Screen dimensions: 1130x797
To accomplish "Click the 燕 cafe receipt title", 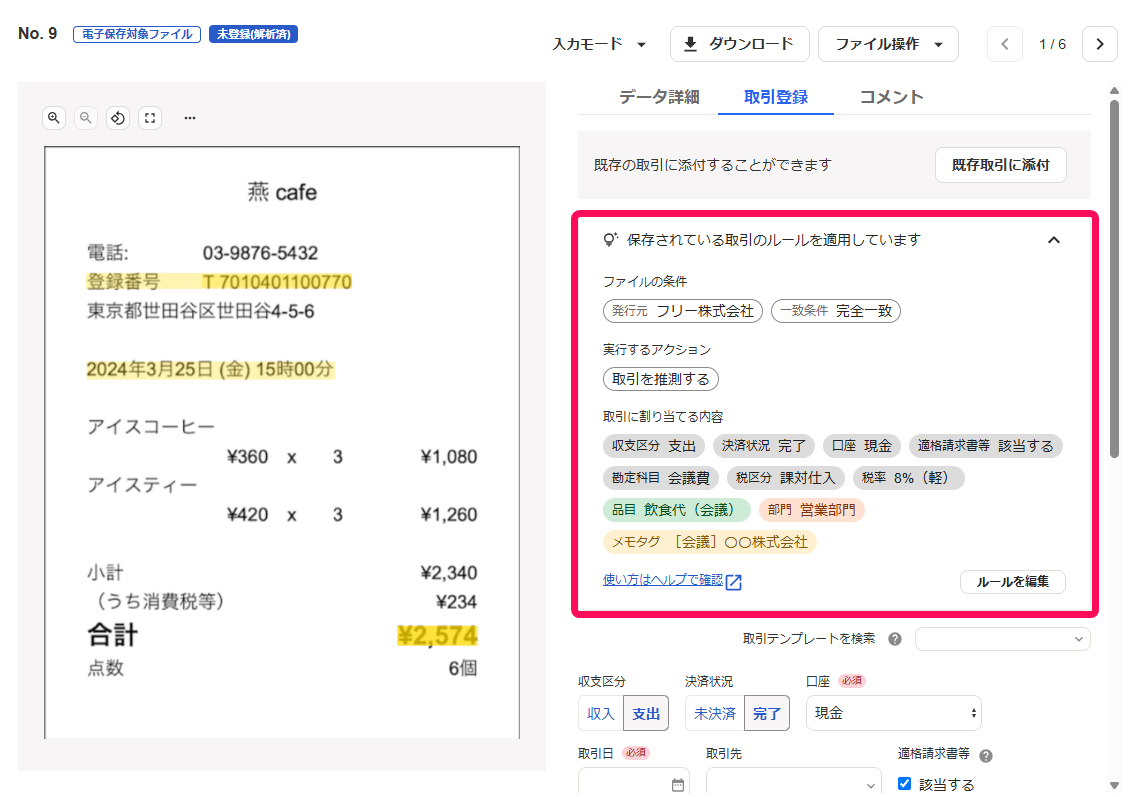I will [x=282, y=192].
